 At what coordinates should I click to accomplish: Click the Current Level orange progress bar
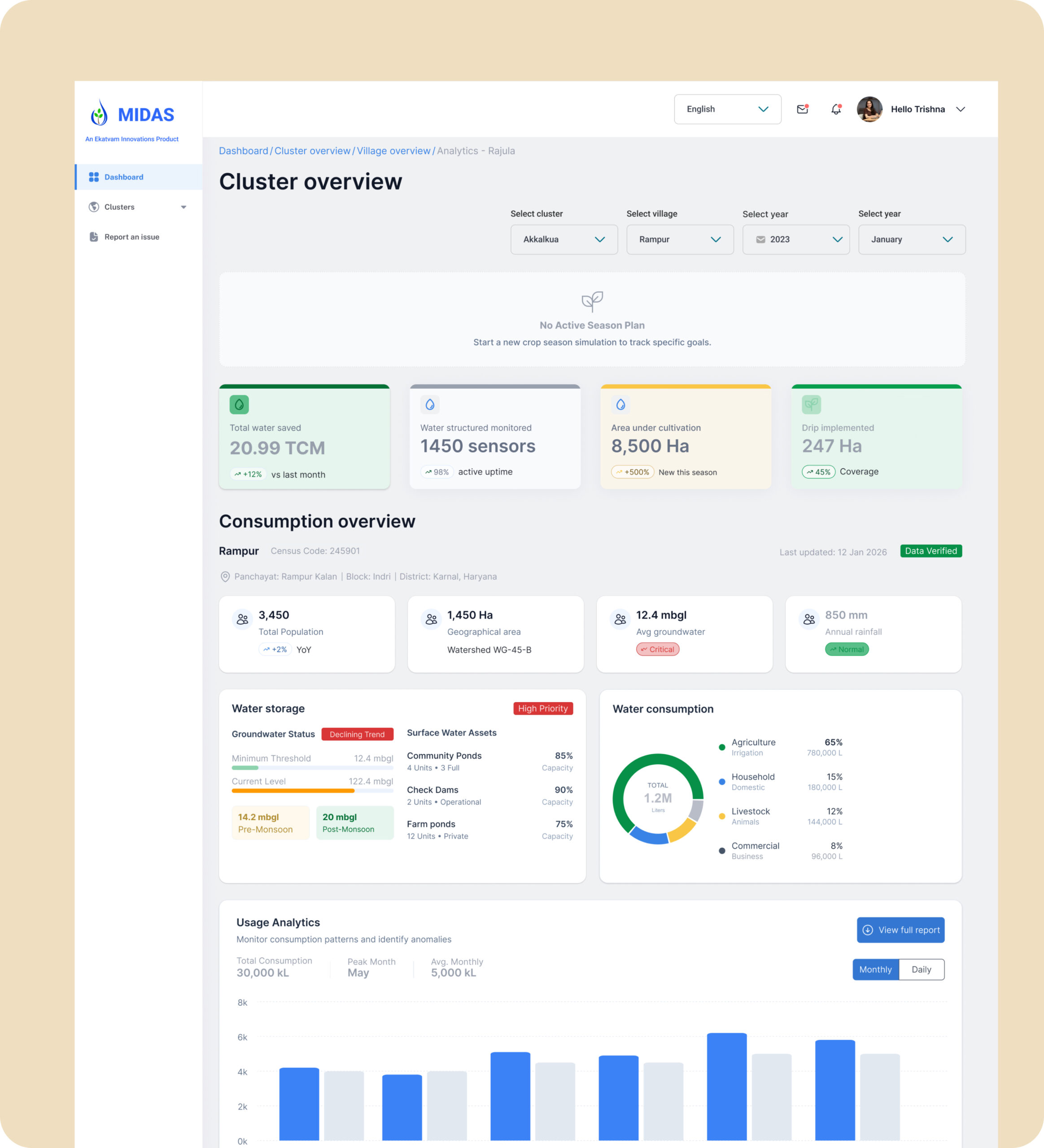293,791
